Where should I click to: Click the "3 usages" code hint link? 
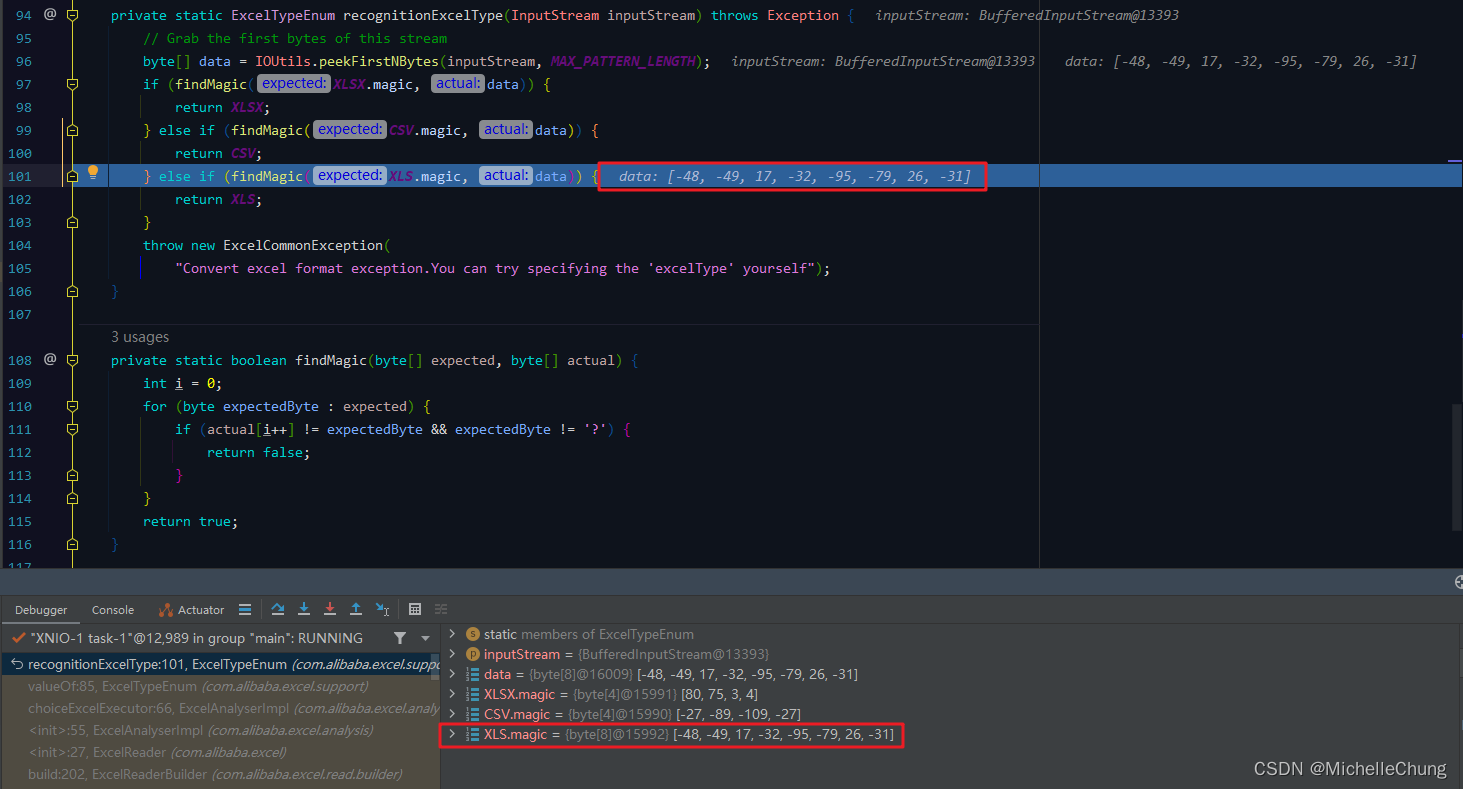(x=140, y=337)
